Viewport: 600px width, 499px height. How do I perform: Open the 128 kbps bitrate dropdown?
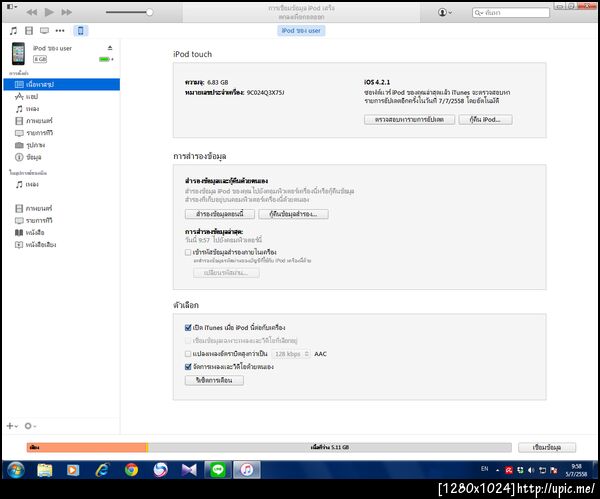(291, 354)
